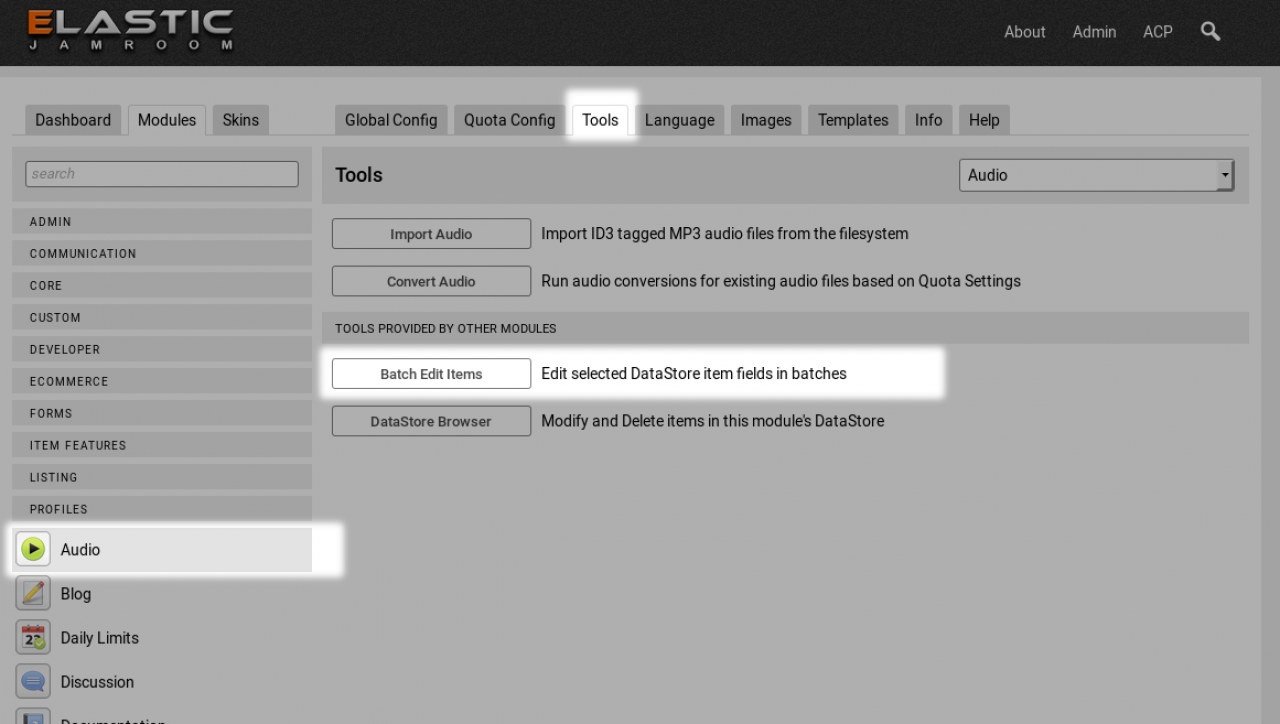This screenshot has width=1280, height=724.
Task: Select the Modules tab
Action: (x=167, y=120)
